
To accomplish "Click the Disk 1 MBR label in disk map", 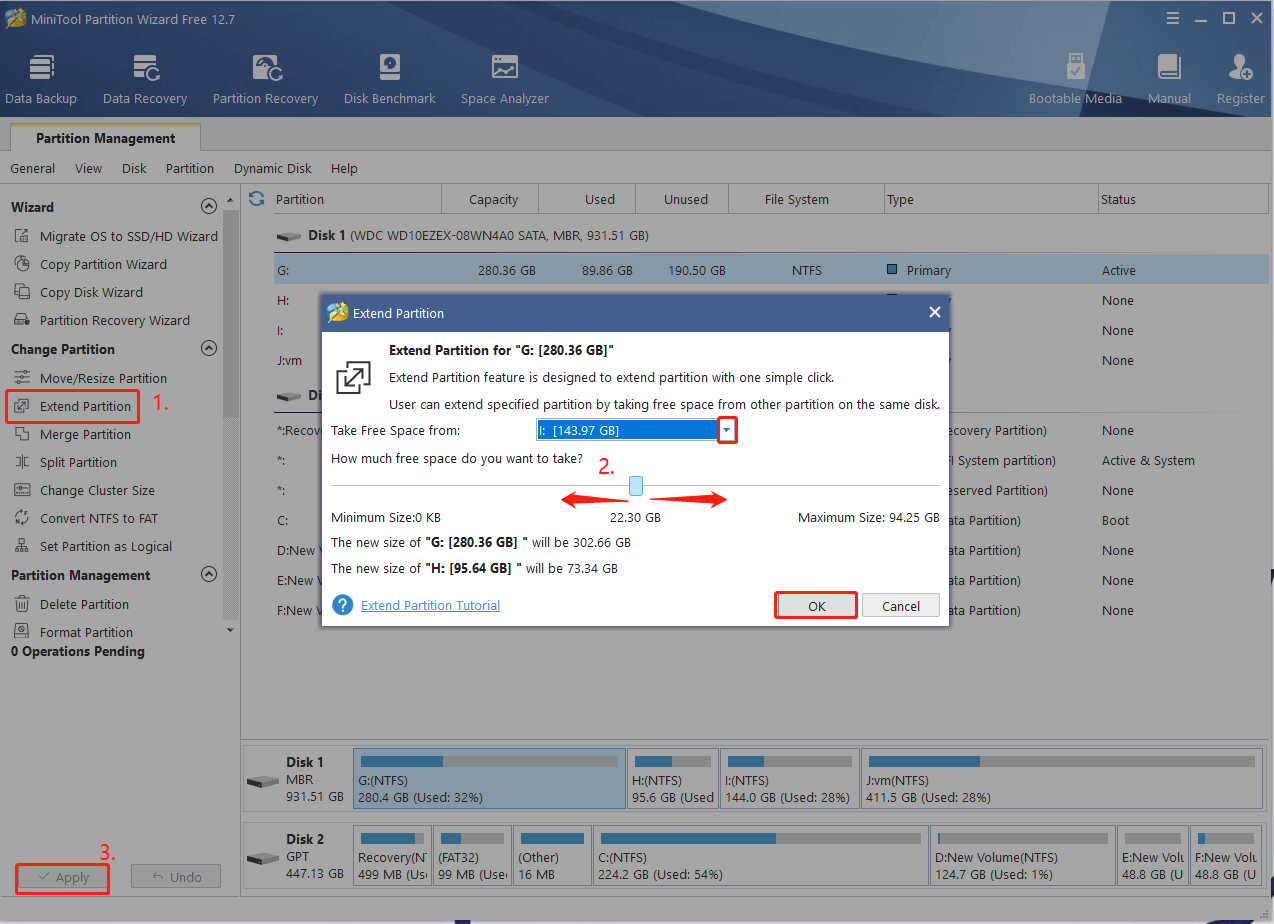I will pos(297,779).
